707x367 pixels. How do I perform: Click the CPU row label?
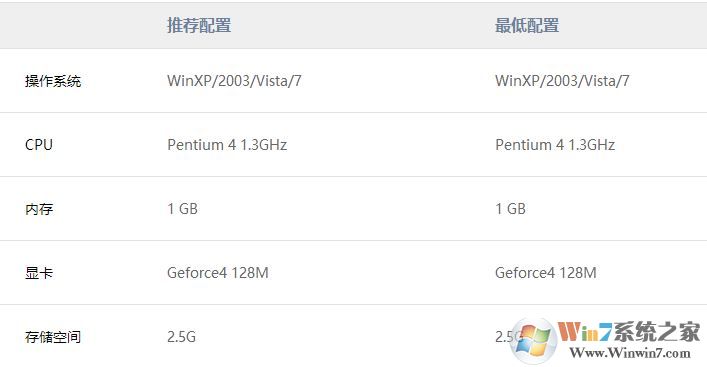tap(39, 145)
